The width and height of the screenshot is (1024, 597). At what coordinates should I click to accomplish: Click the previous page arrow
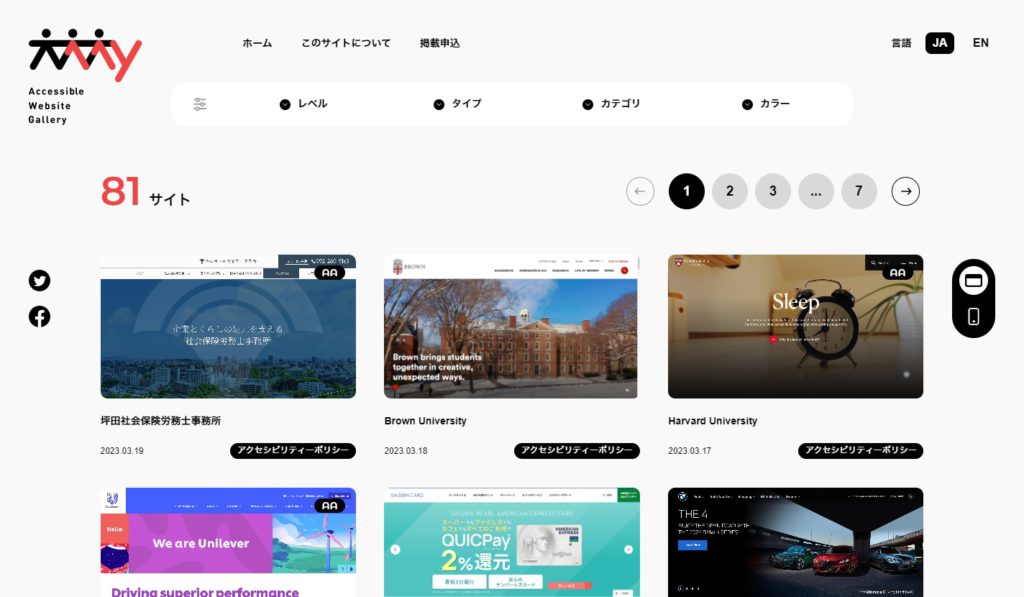click(640, 191)
